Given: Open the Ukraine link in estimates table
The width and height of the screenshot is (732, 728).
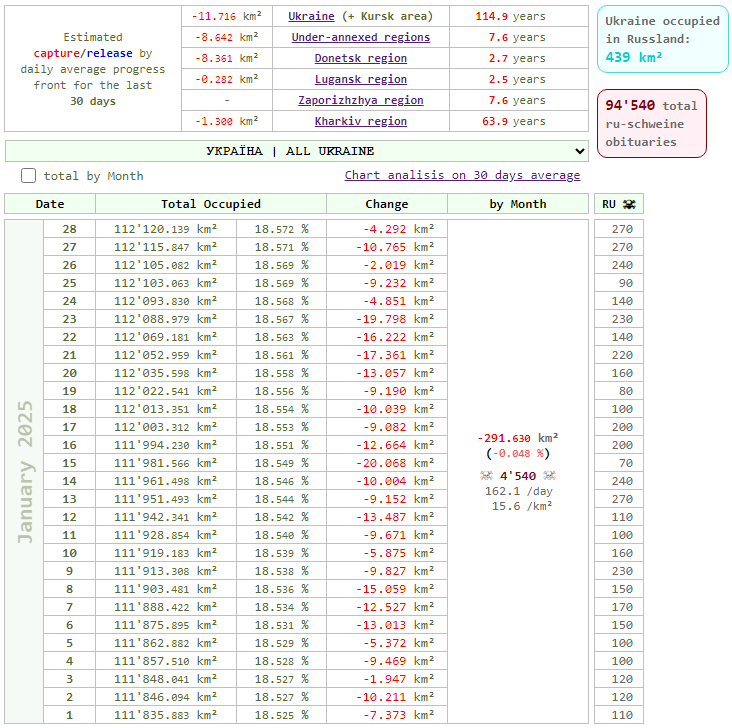Looking at the screenshot, I should (311, 16).
